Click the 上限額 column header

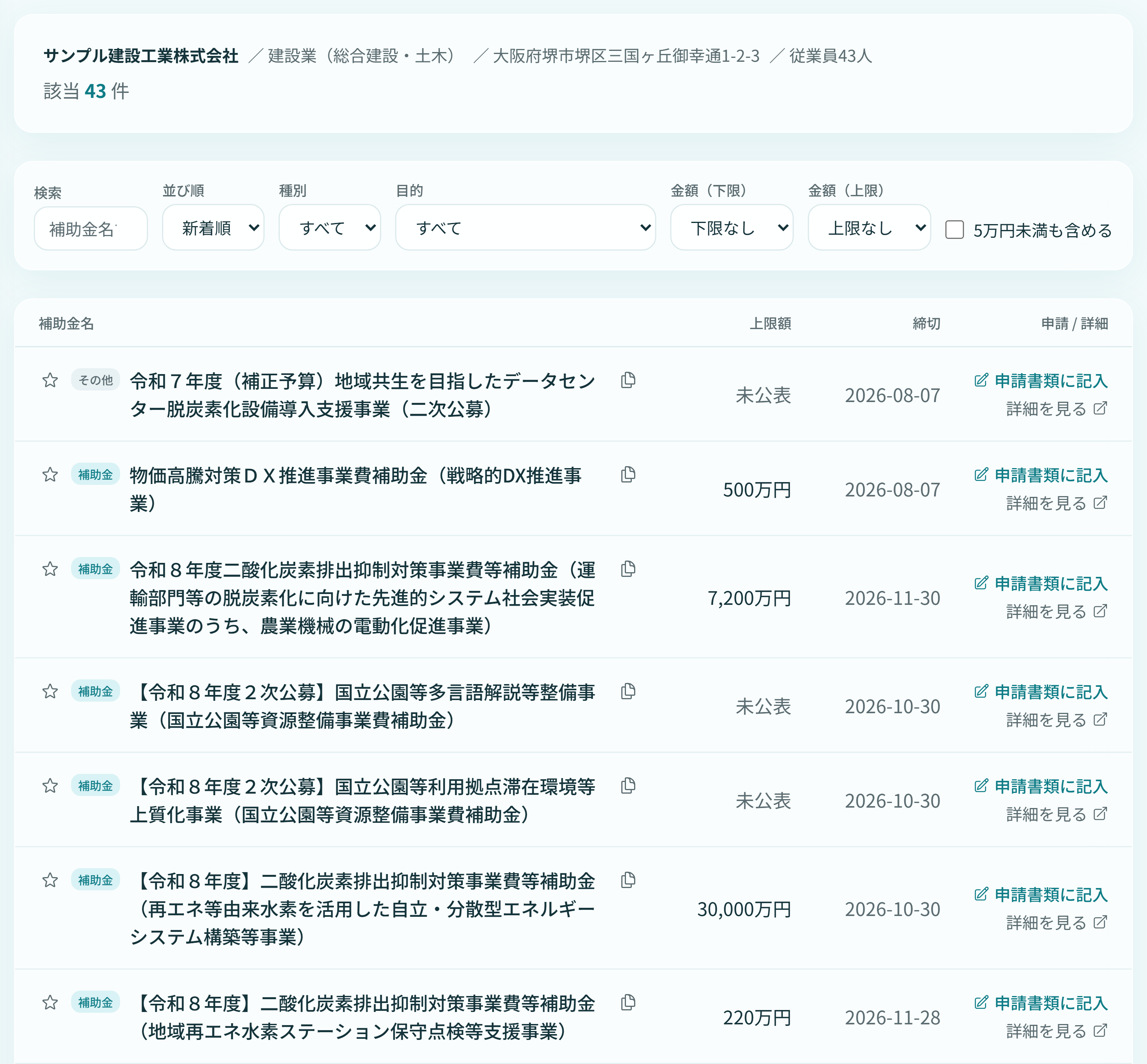[770, 324]
